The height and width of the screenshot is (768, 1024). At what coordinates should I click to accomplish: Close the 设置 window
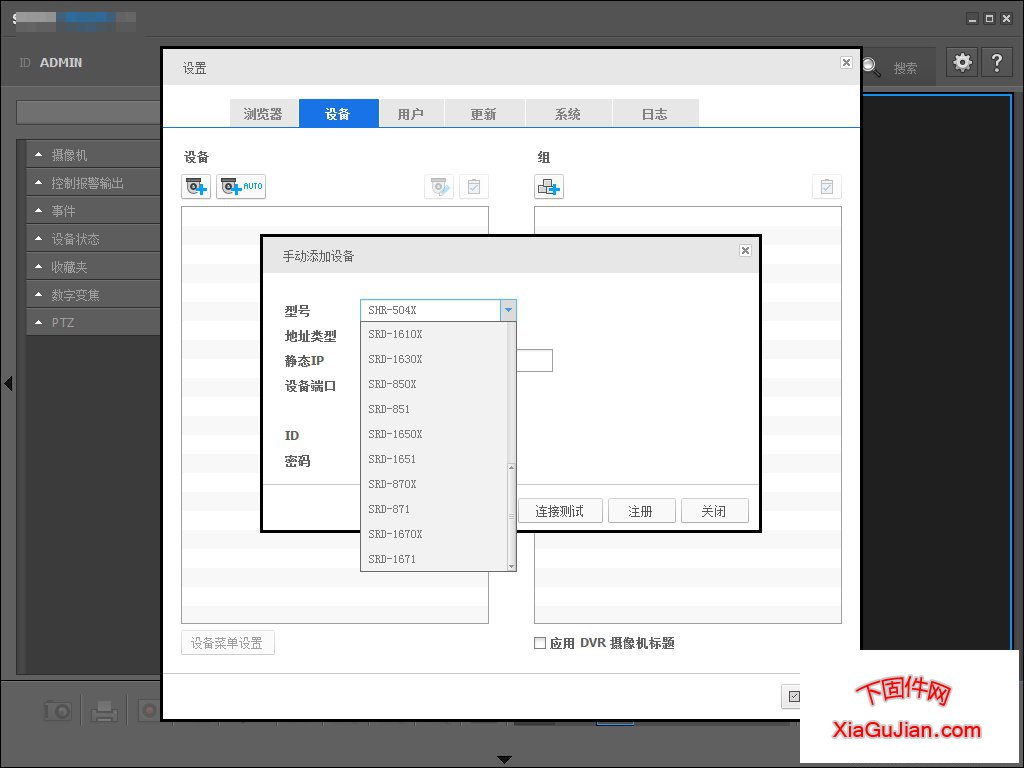[846, 63]
